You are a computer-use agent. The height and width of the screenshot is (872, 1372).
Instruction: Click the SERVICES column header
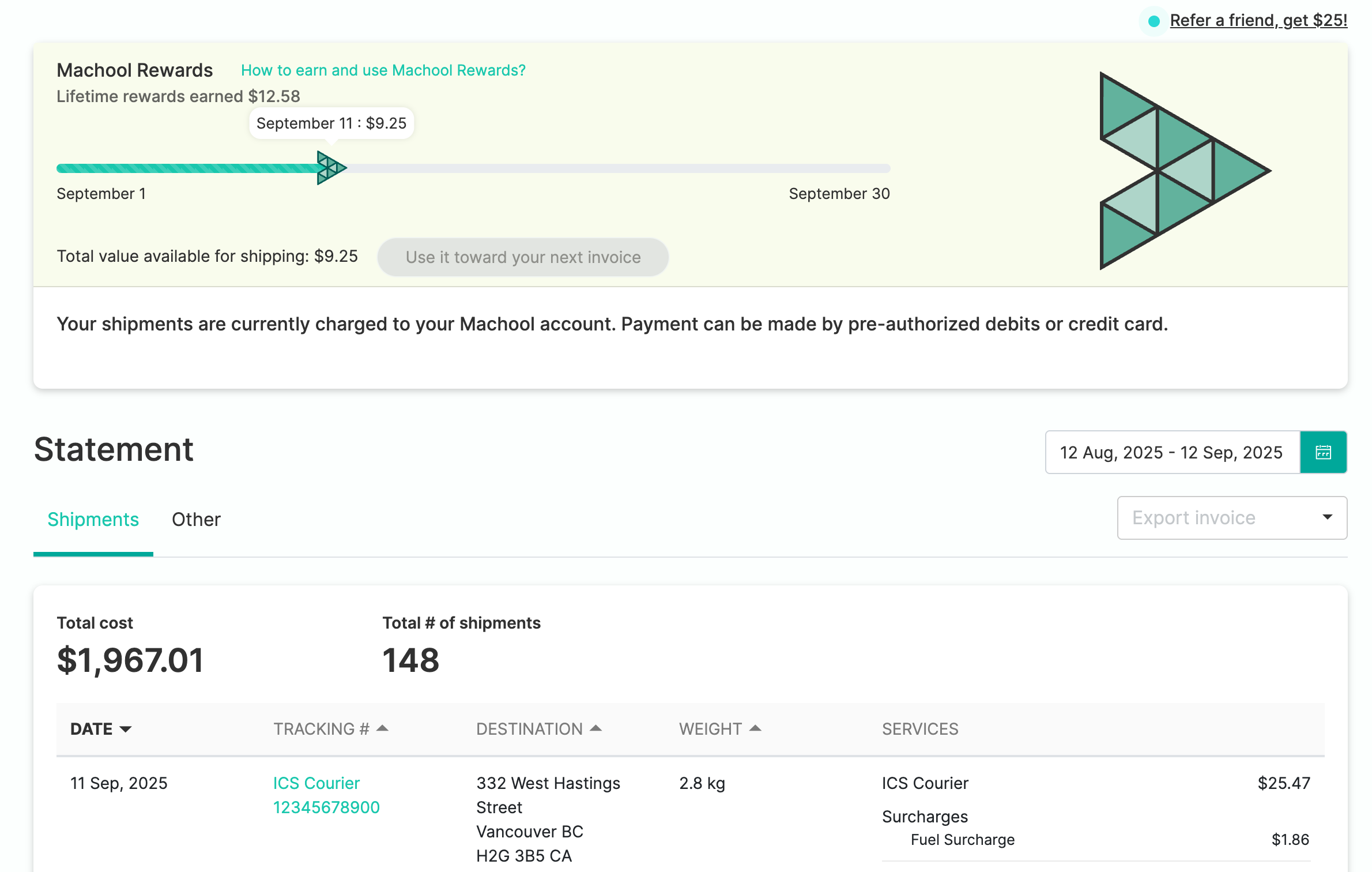point(920,729)
